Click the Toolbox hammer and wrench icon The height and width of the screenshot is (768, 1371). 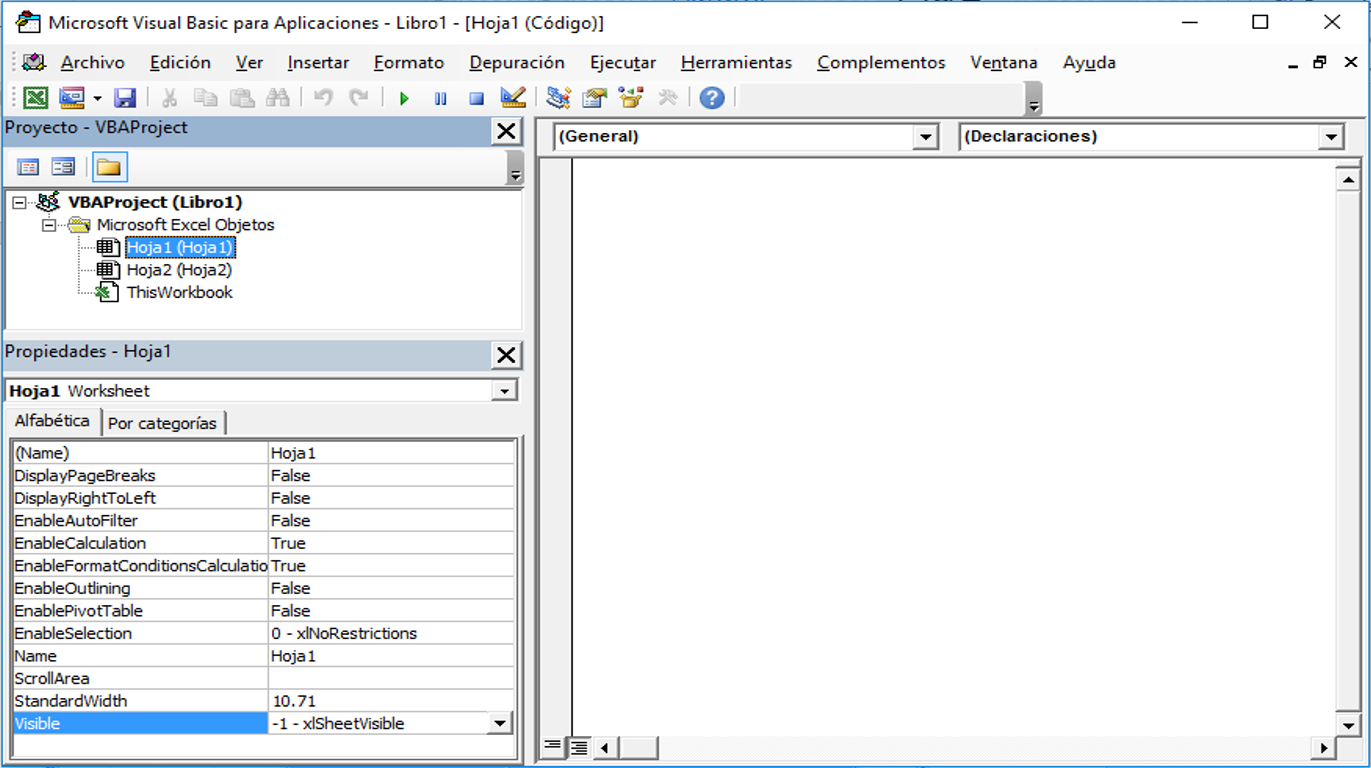point(667,98)
